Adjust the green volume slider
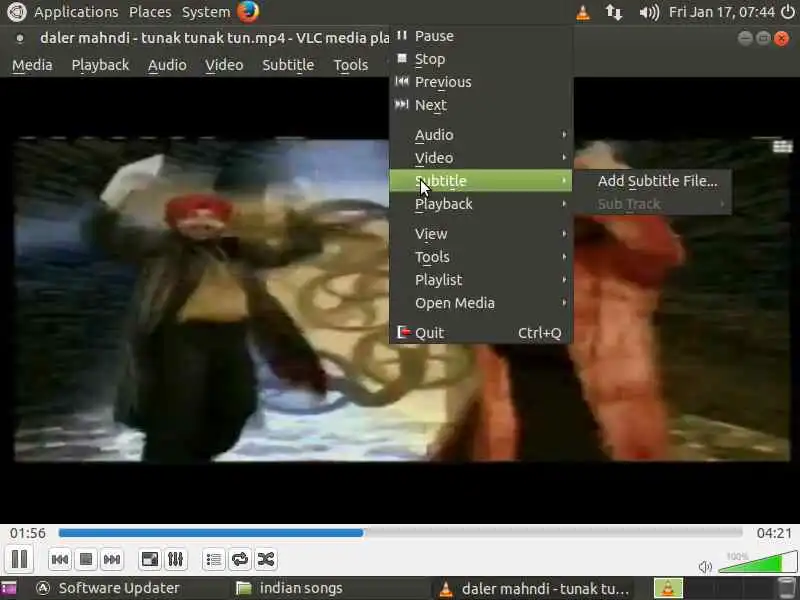This screenshot has height=600, width=800. [757, 562]
